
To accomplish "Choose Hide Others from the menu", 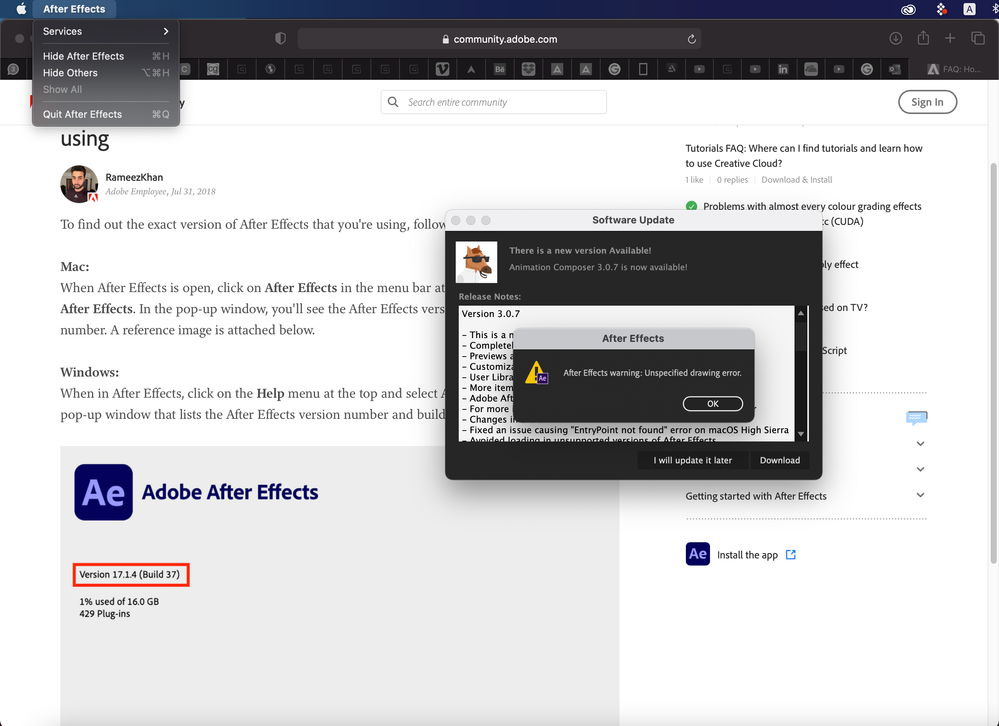I will pyautogui.click(x=106, y=73).
